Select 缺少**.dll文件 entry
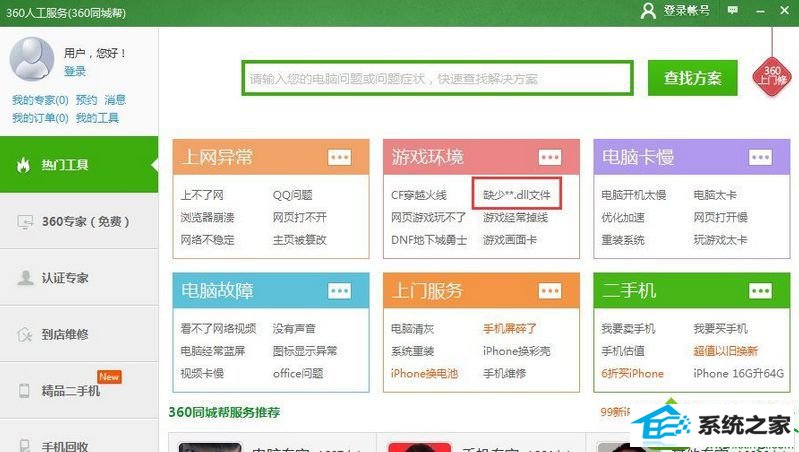The width and height of the screenshot is (799, 452). [517, 195]
